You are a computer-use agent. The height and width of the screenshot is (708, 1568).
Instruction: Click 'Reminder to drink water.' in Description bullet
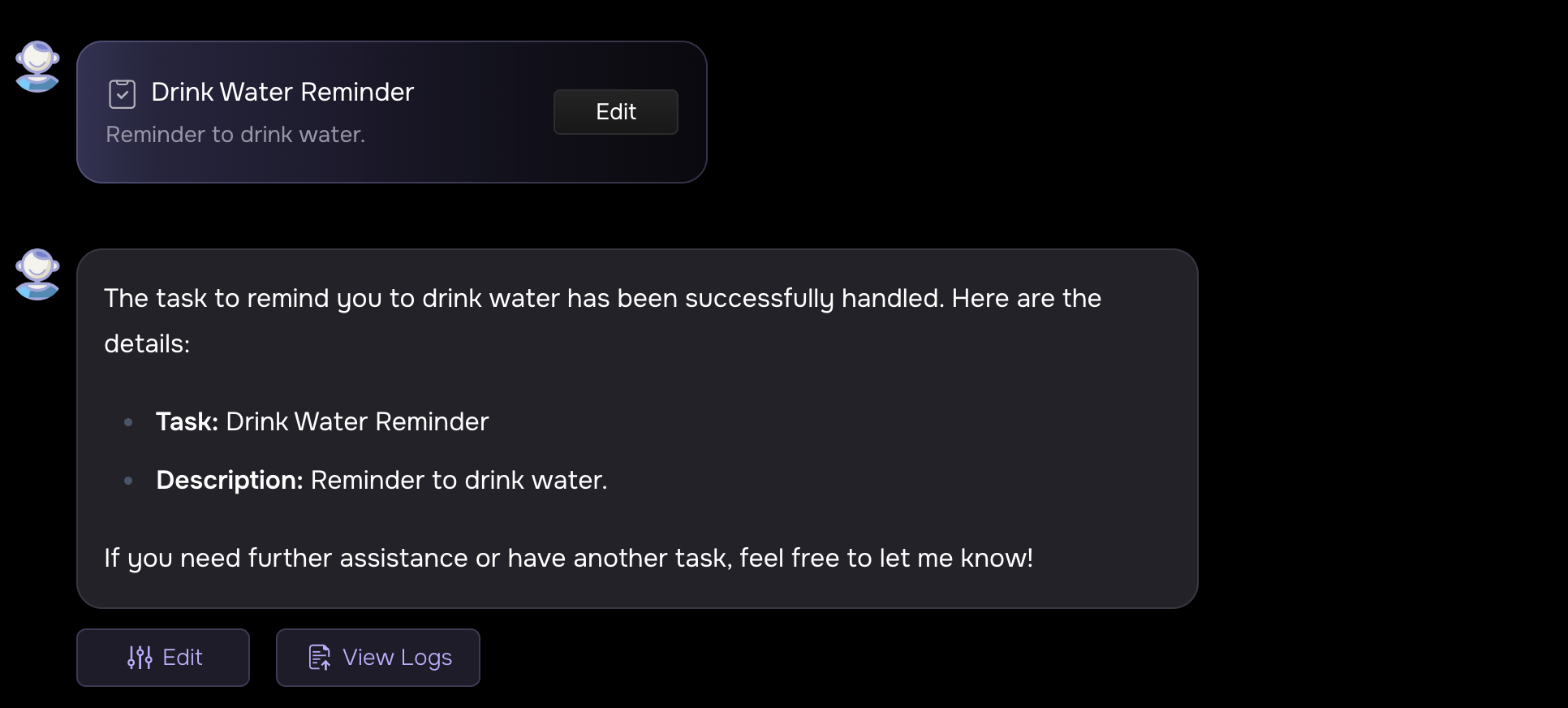[x=459, y=481]
